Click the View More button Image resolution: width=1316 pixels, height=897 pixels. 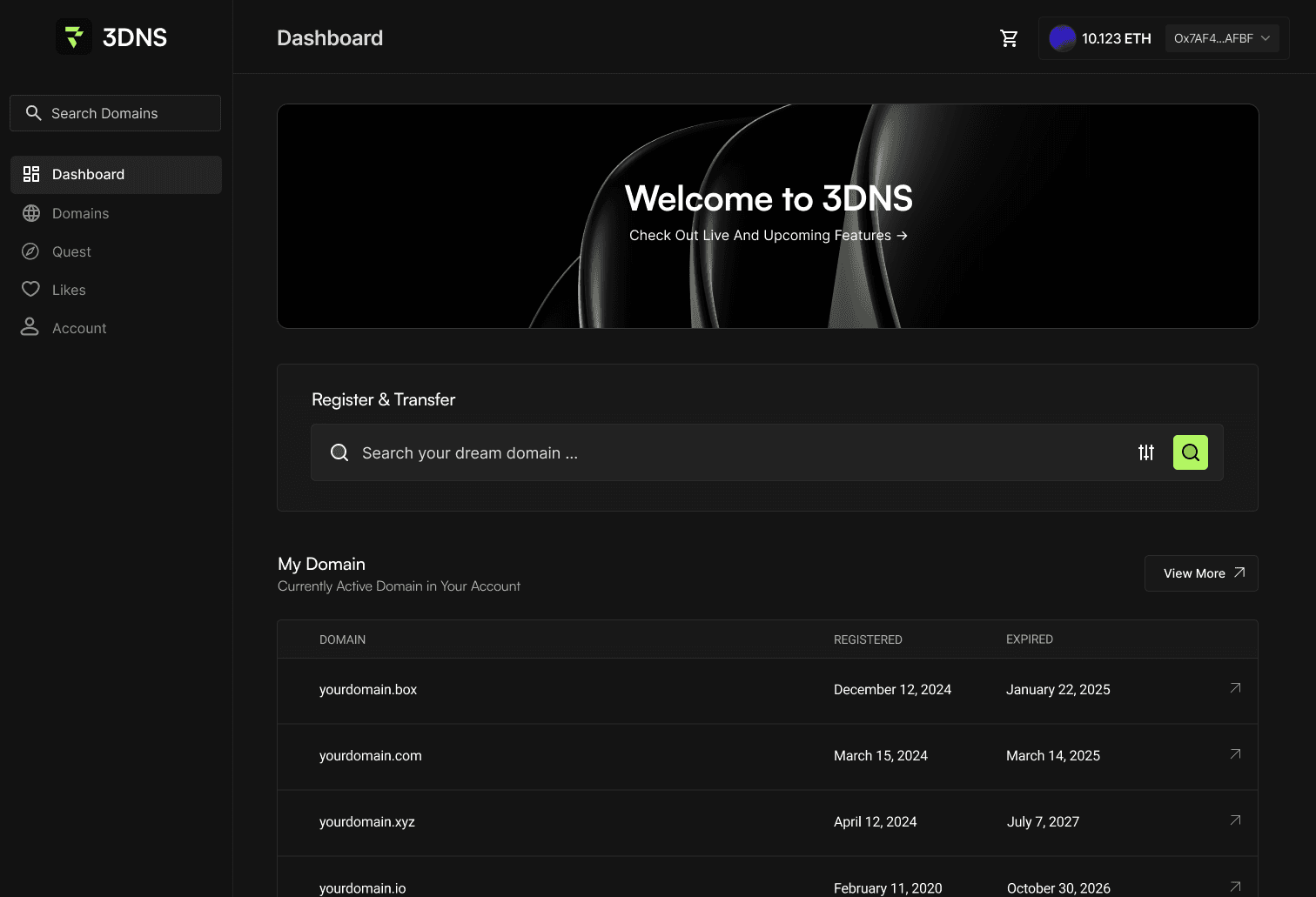(1200, 573)
